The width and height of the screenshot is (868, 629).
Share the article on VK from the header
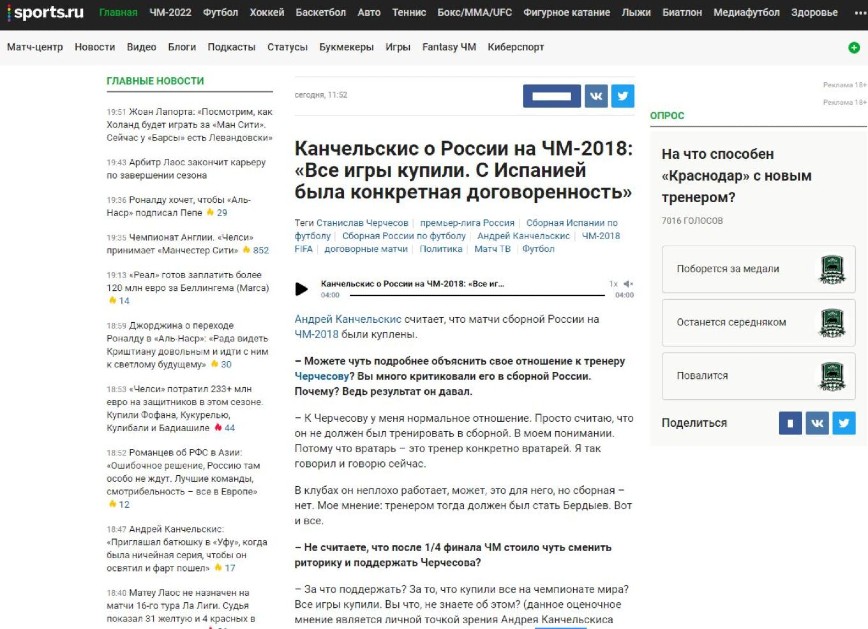[596, 96]
